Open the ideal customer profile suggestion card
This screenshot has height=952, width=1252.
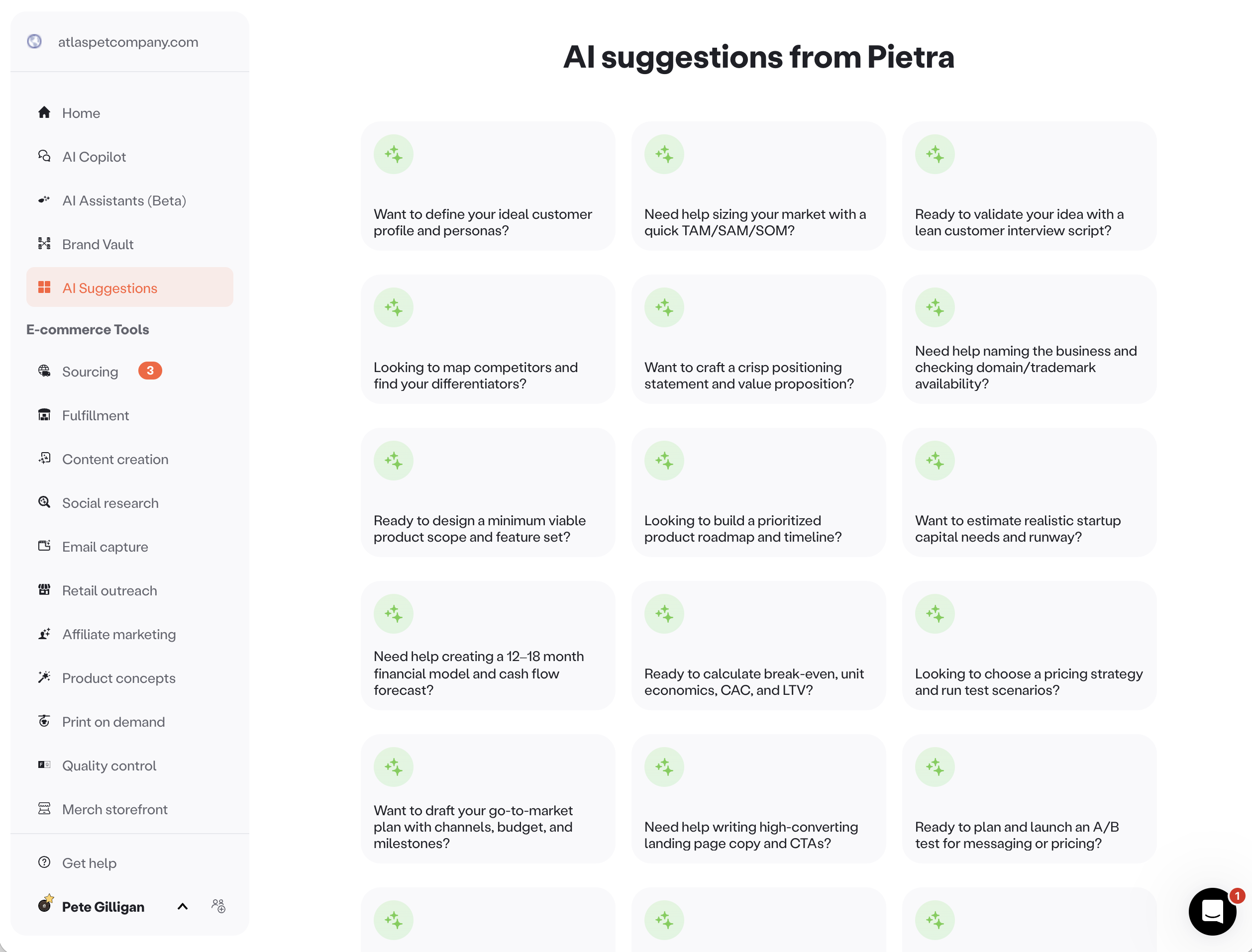click(488, 187)
